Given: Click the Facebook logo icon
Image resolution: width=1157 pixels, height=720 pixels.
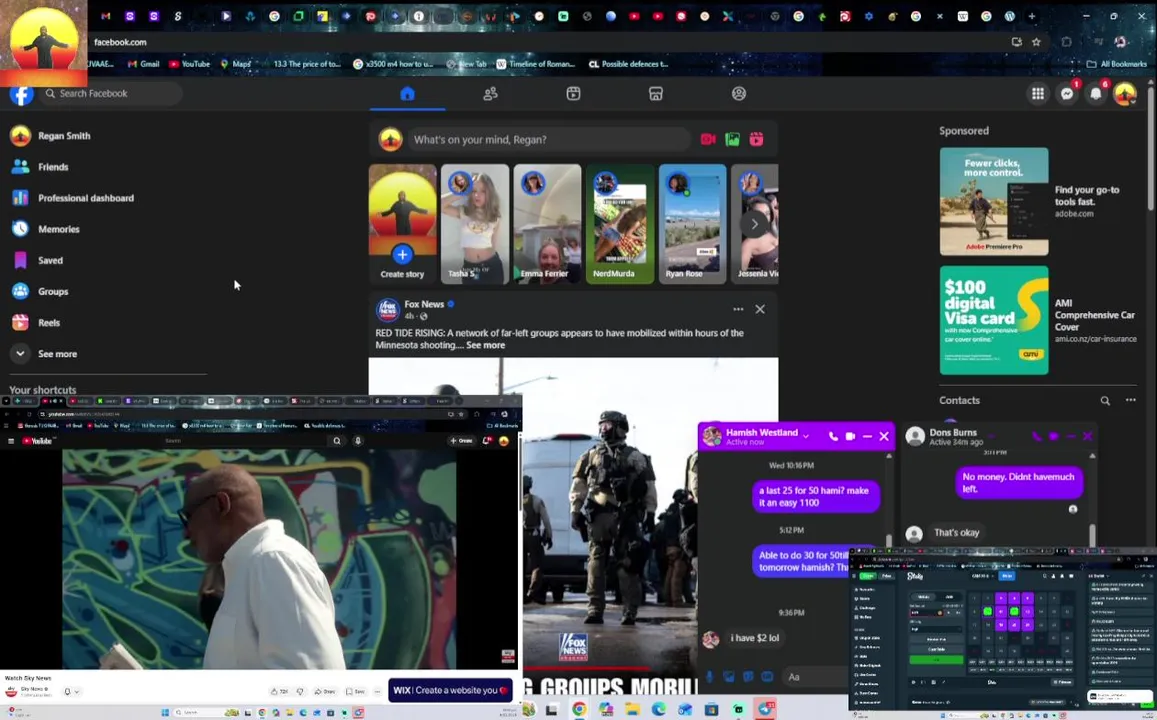Looking at the screenshot, I should pyautogui.click(x=21, y=94).
